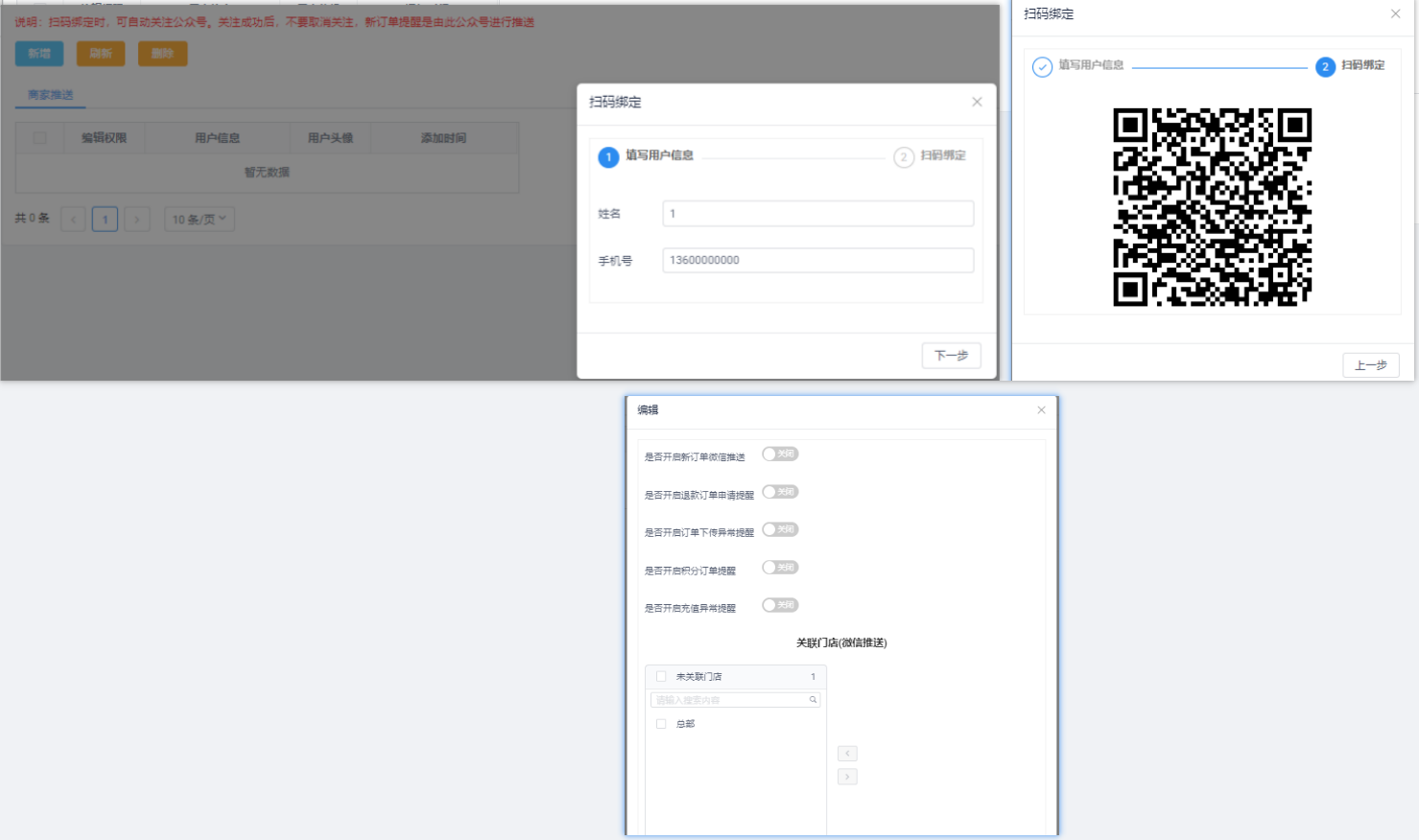The width and height of the screenshot is (1419, 840).
Task: Go to next page in the pagination
Action: [137, 220]
